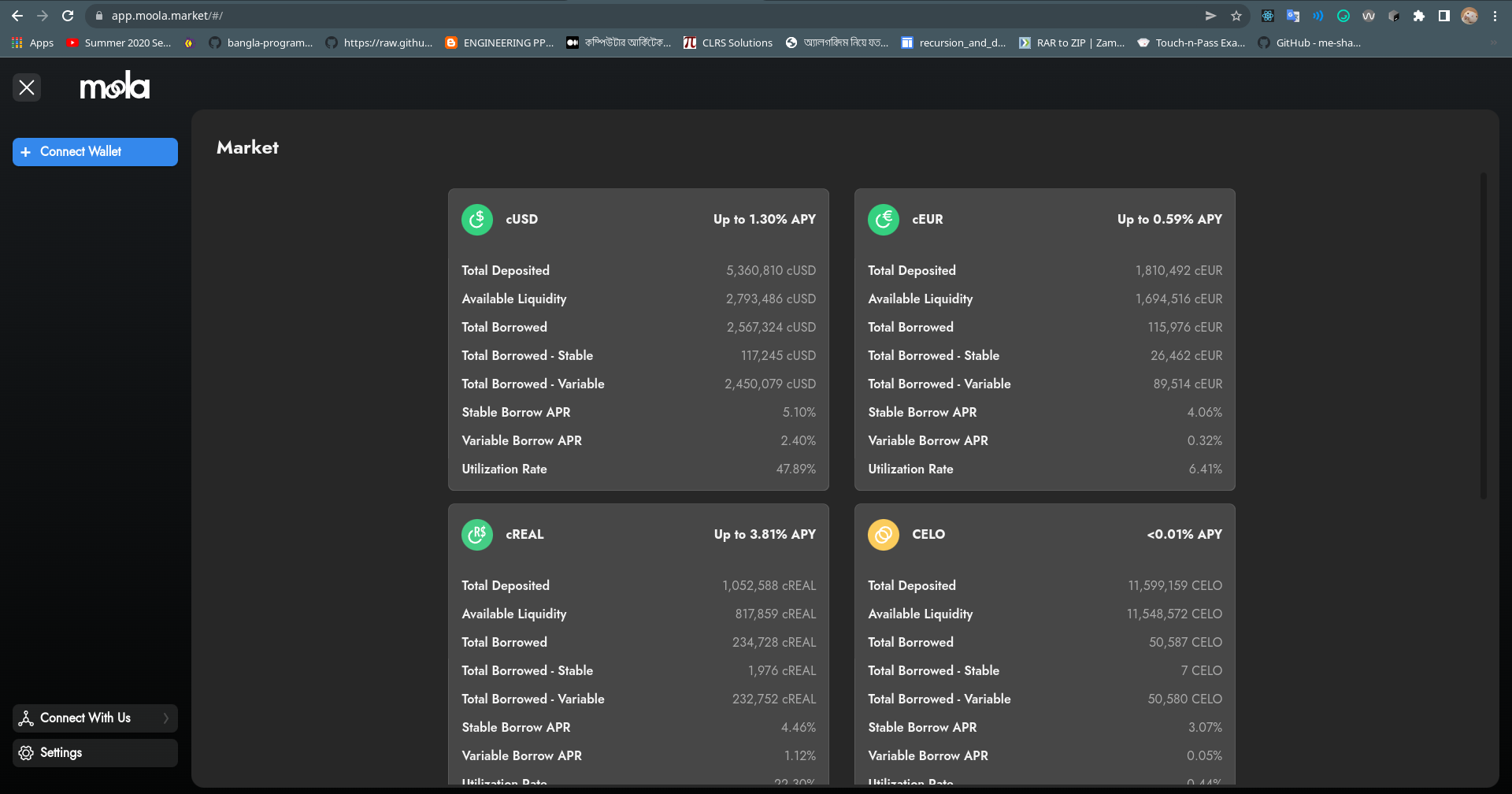Bookmark this page with the star icon
This screenshot has width=1512, height=794.
click(1236, 16)
